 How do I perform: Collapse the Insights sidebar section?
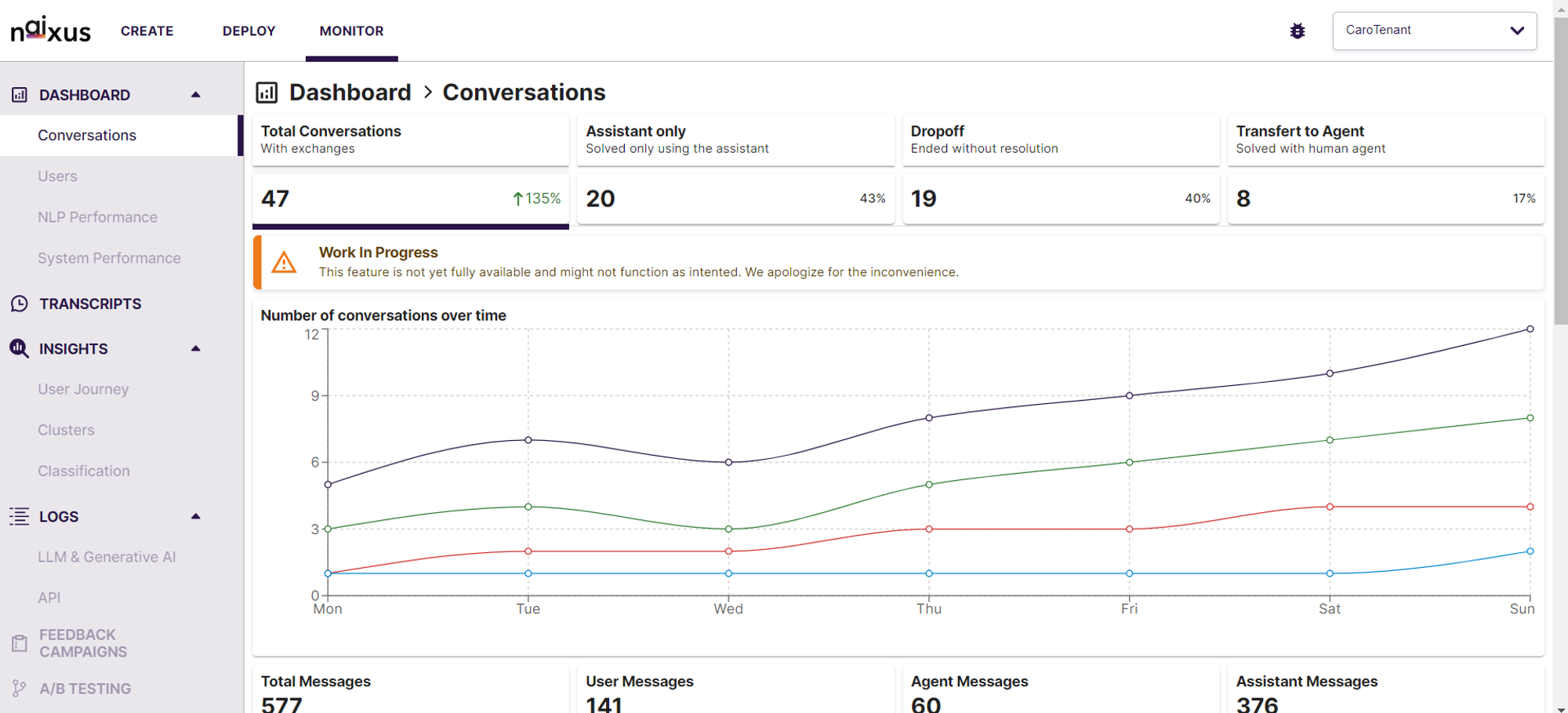click(196, 348)
